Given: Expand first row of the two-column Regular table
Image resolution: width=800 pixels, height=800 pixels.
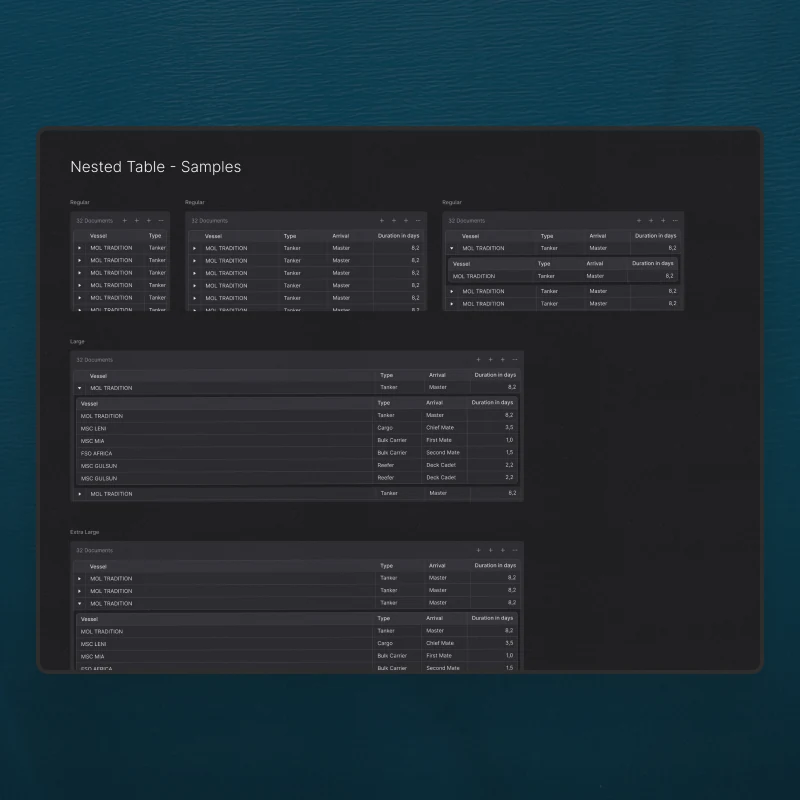Looking at the screenshot, I should (80, 248).
